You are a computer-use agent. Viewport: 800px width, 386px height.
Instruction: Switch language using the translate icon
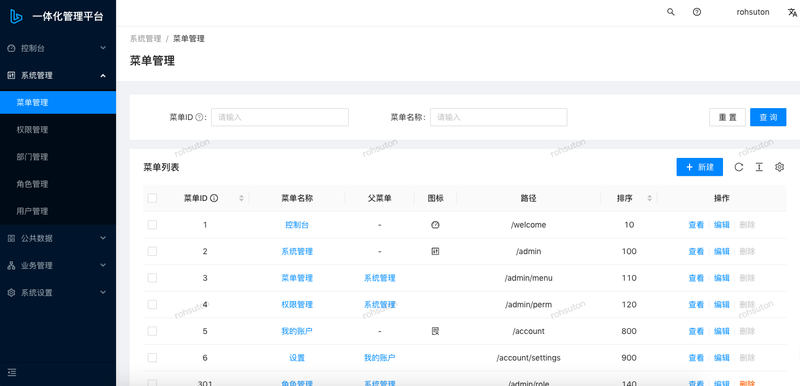pos(792,13)
